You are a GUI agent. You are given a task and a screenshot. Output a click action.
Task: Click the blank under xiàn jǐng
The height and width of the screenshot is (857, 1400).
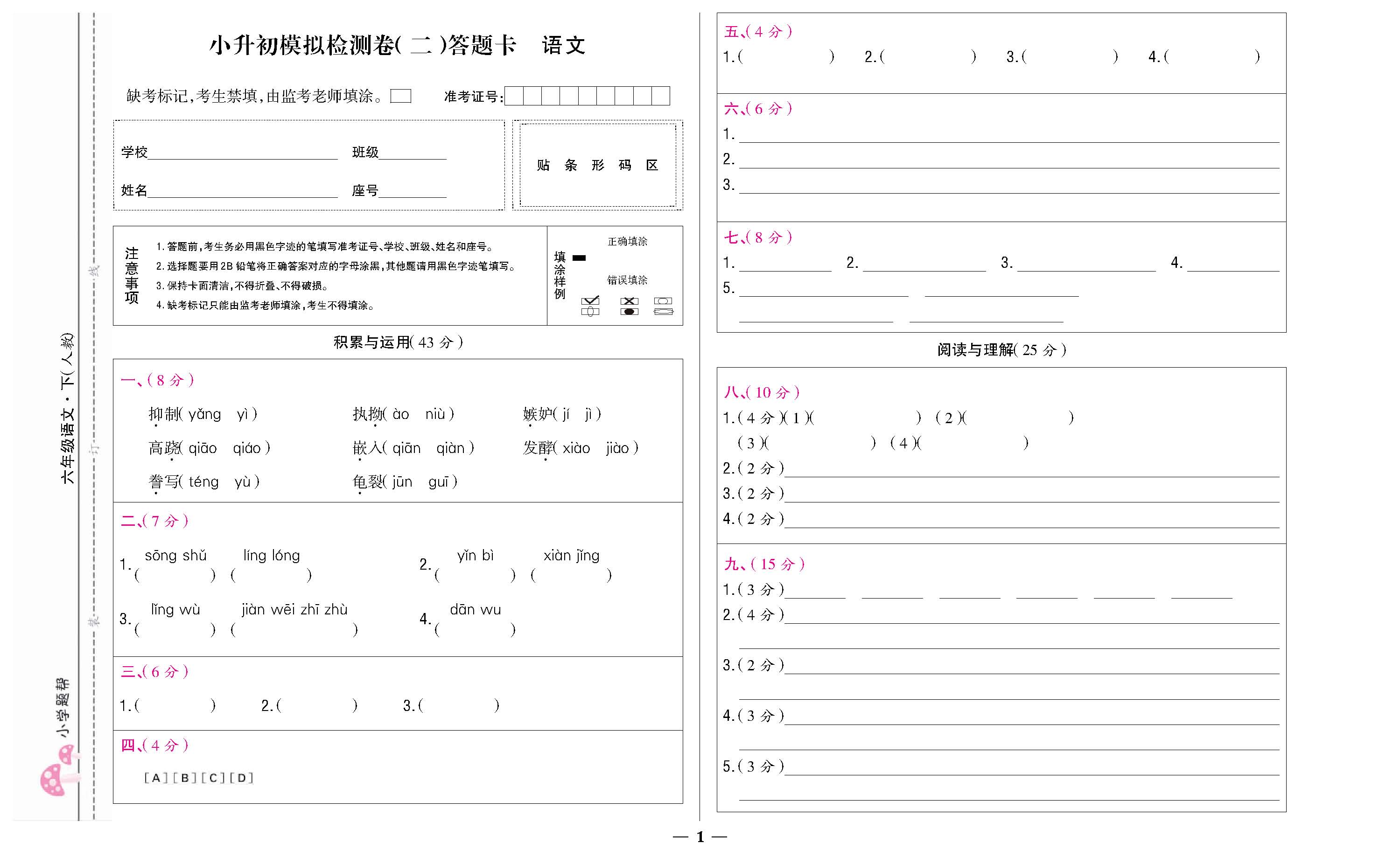(571, 575)
